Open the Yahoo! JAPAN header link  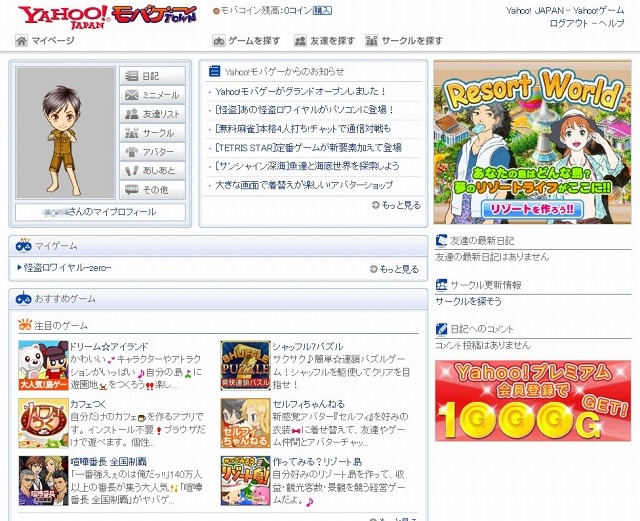pyautogui.click(x=535, y=11)
